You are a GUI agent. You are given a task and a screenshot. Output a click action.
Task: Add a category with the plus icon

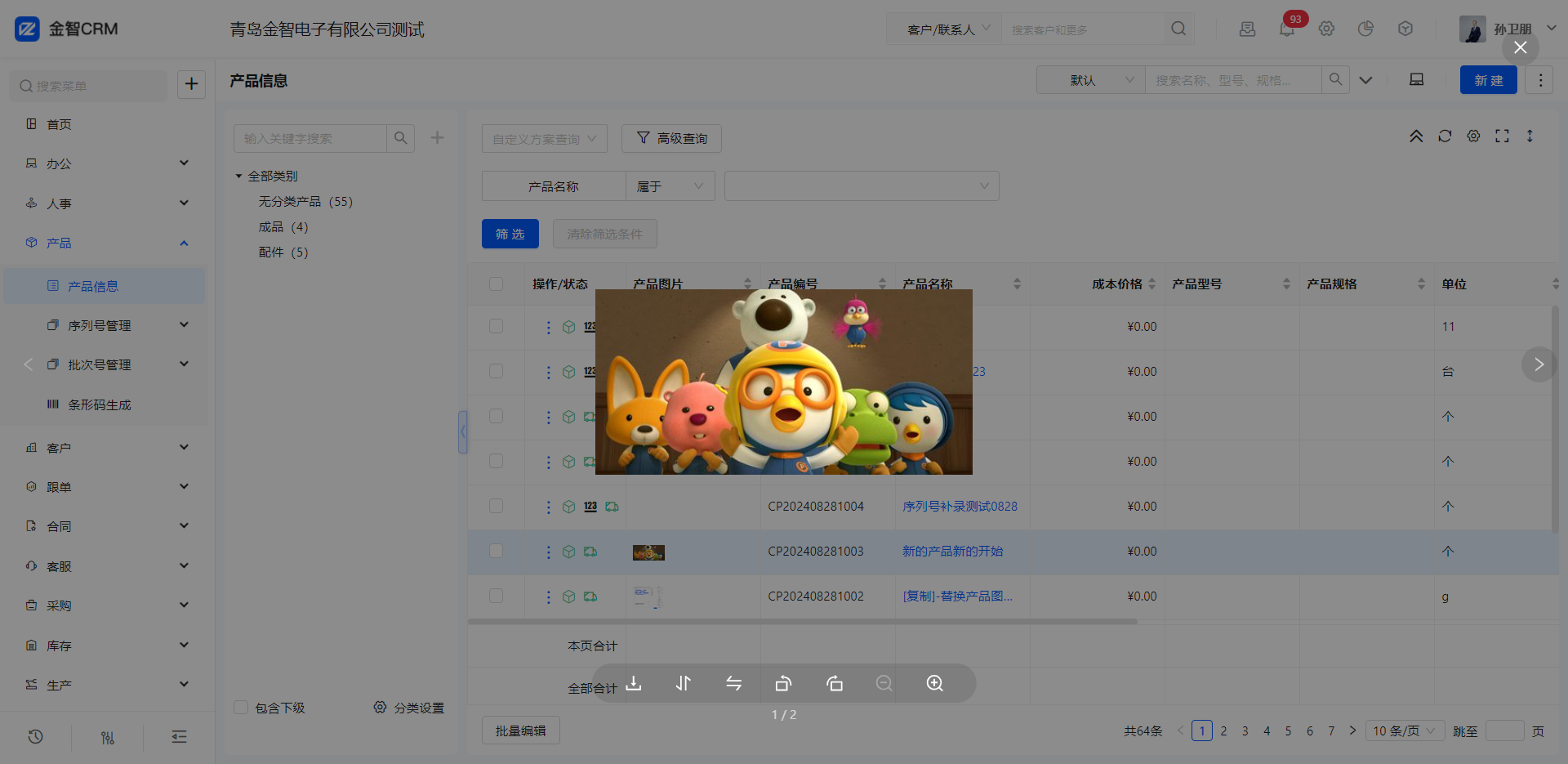click(x=438, y=137)
